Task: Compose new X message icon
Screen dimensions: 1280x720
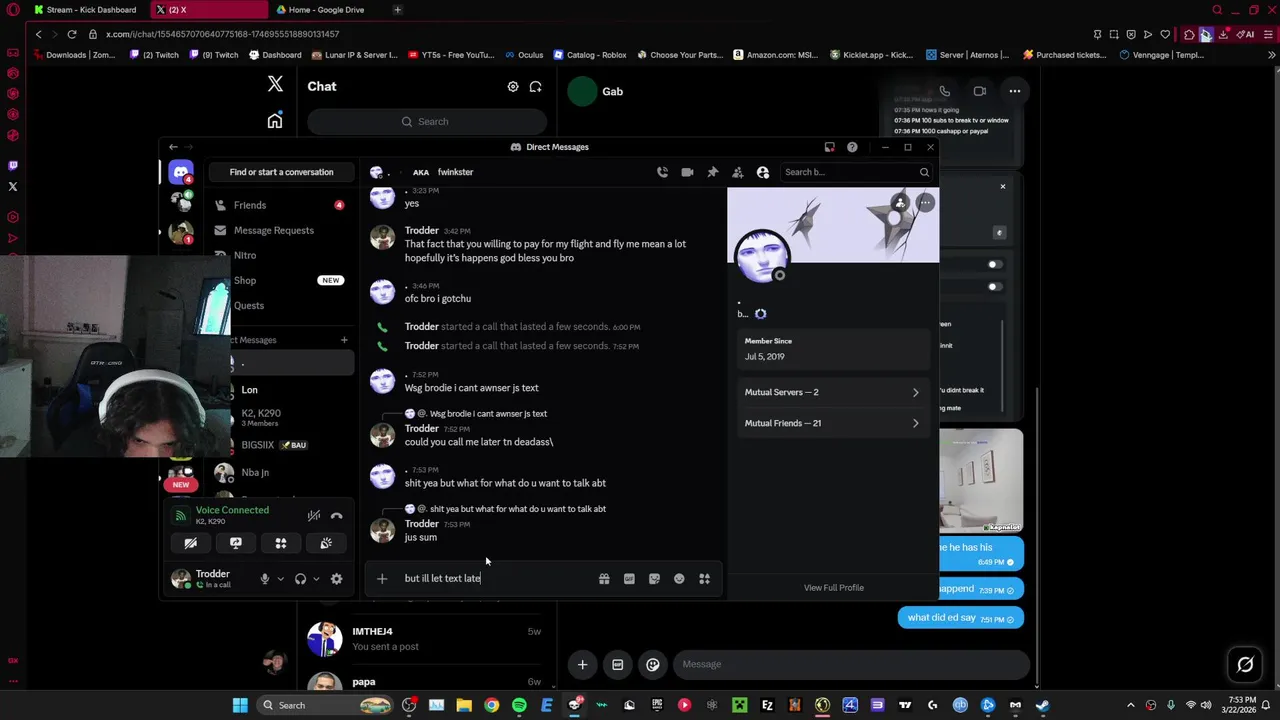Action: point(536,87)
